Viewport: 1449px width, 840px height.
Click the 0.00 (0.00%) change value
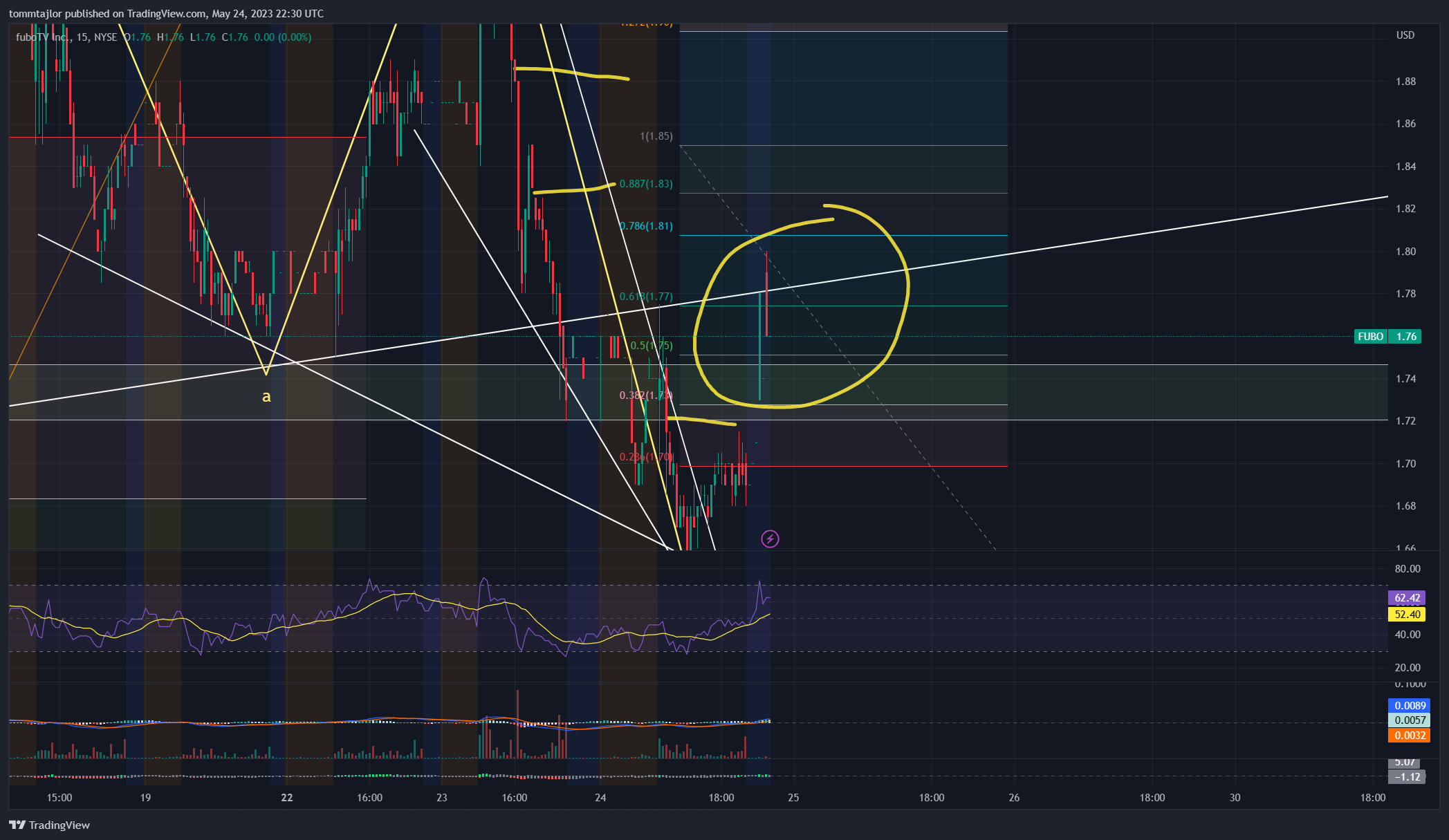point(283,37)
